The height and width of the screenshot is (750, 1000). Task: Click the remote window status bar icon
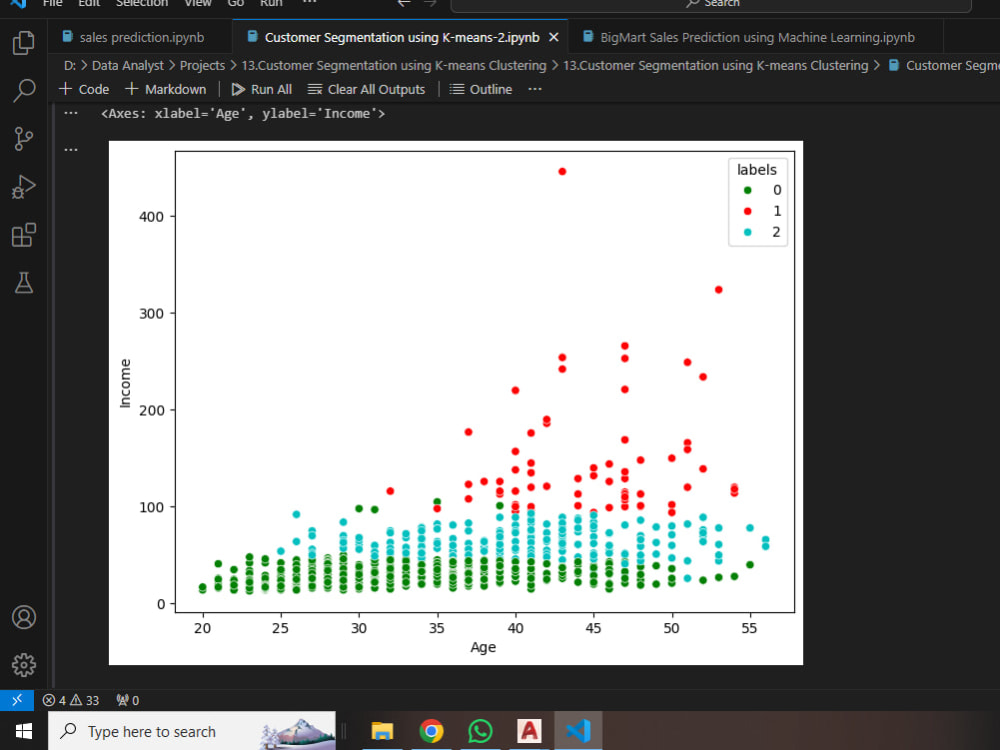tap(17, 700)
